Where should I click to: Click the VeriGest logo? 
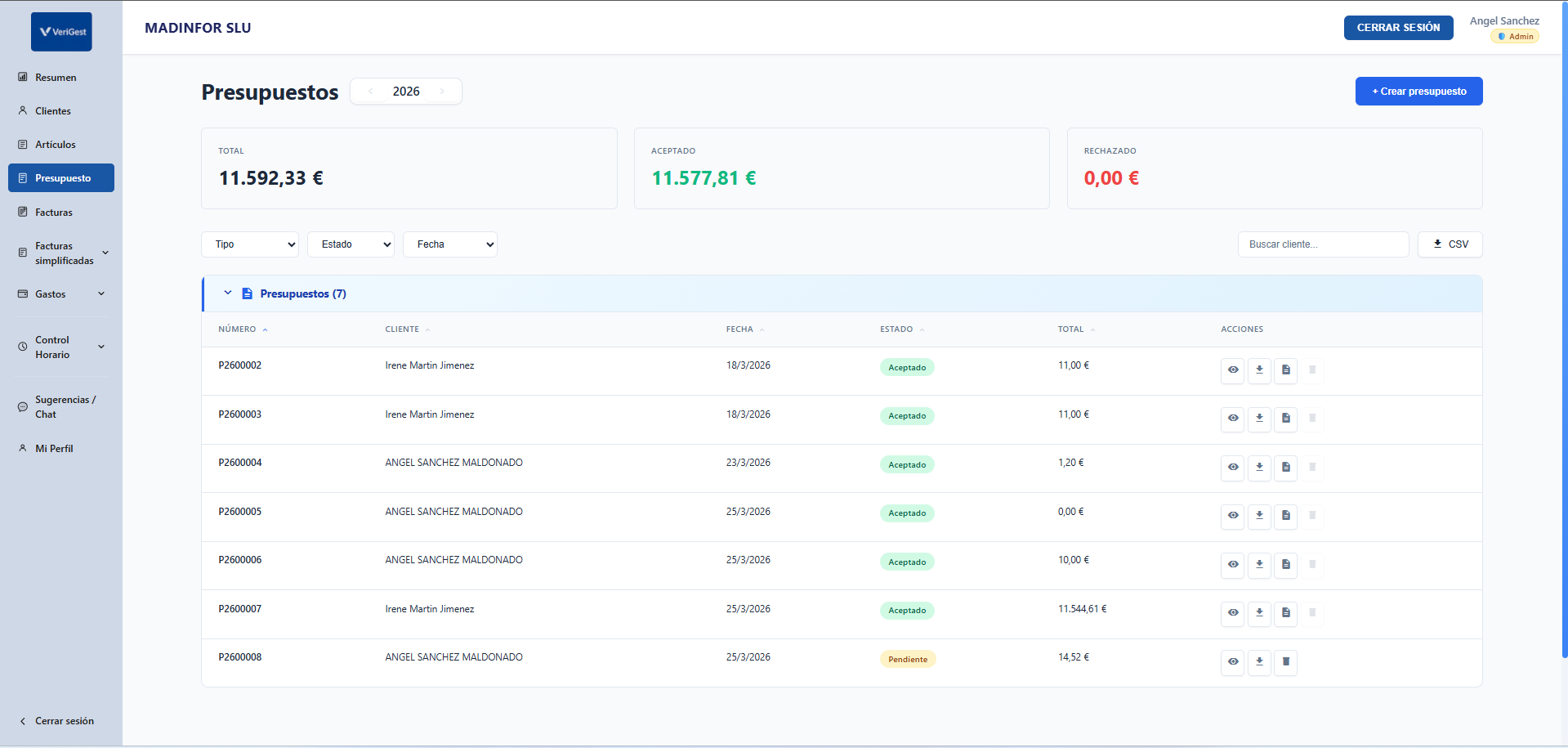61,32
